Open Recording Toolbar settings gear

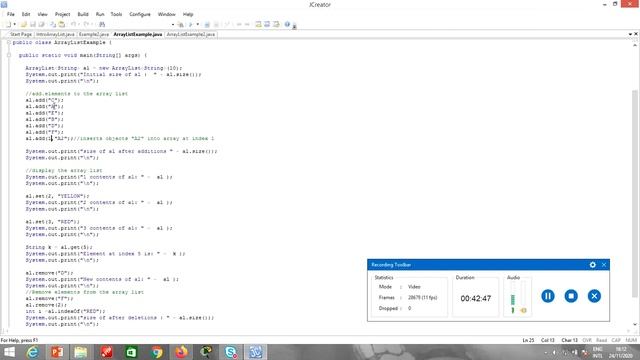pos(593,265)
